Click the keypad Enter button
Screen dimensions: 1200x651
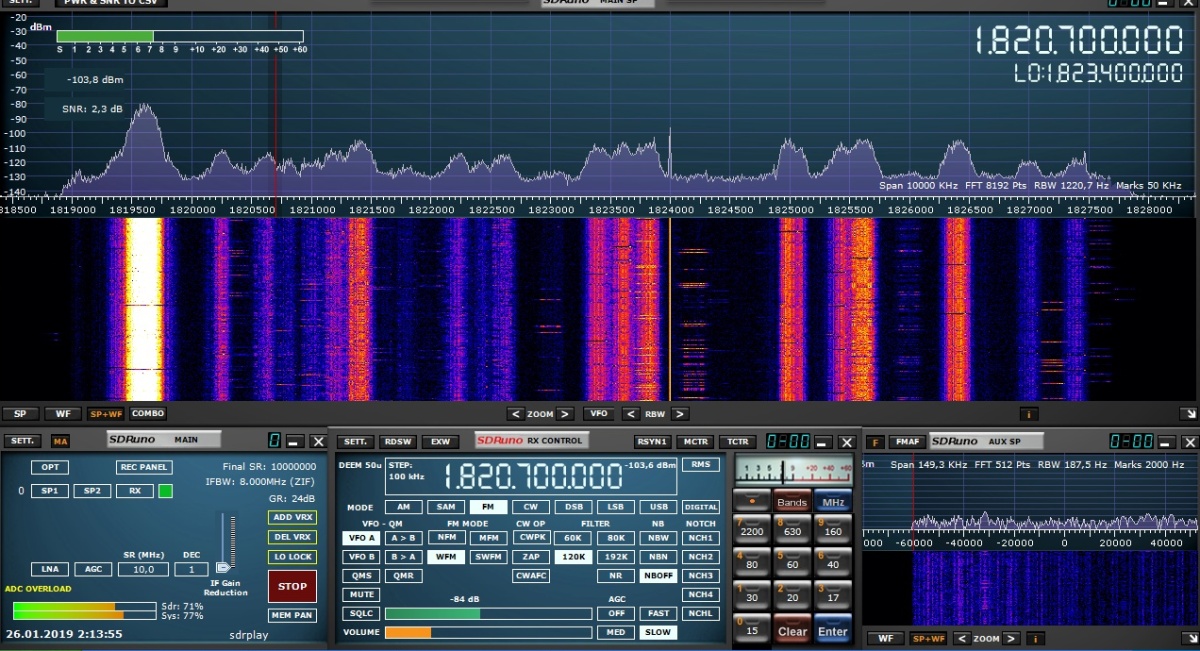click(832, 631)
